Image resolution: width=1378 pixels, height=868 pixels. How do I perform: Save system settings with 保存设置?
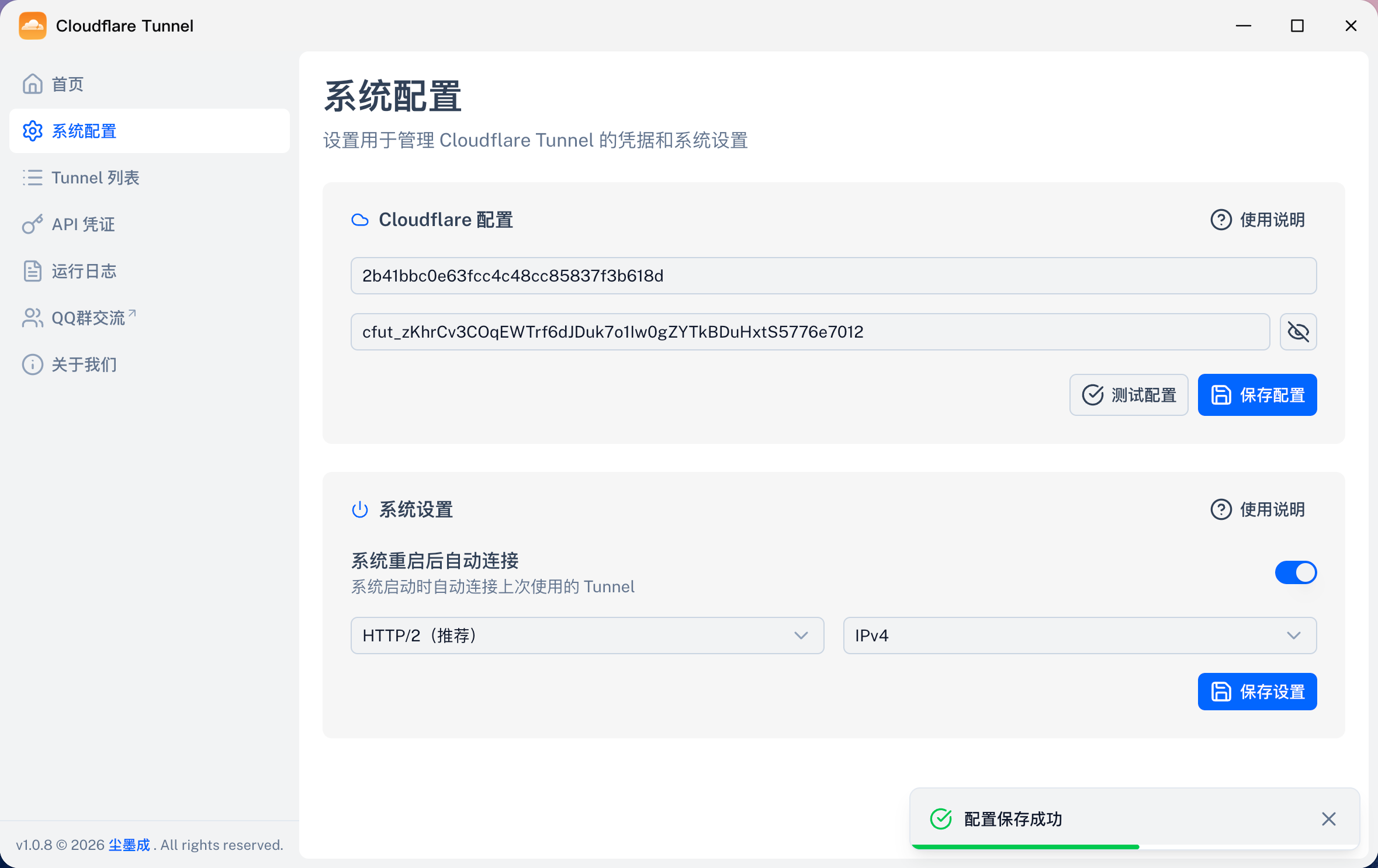[x=1257, y=692]
